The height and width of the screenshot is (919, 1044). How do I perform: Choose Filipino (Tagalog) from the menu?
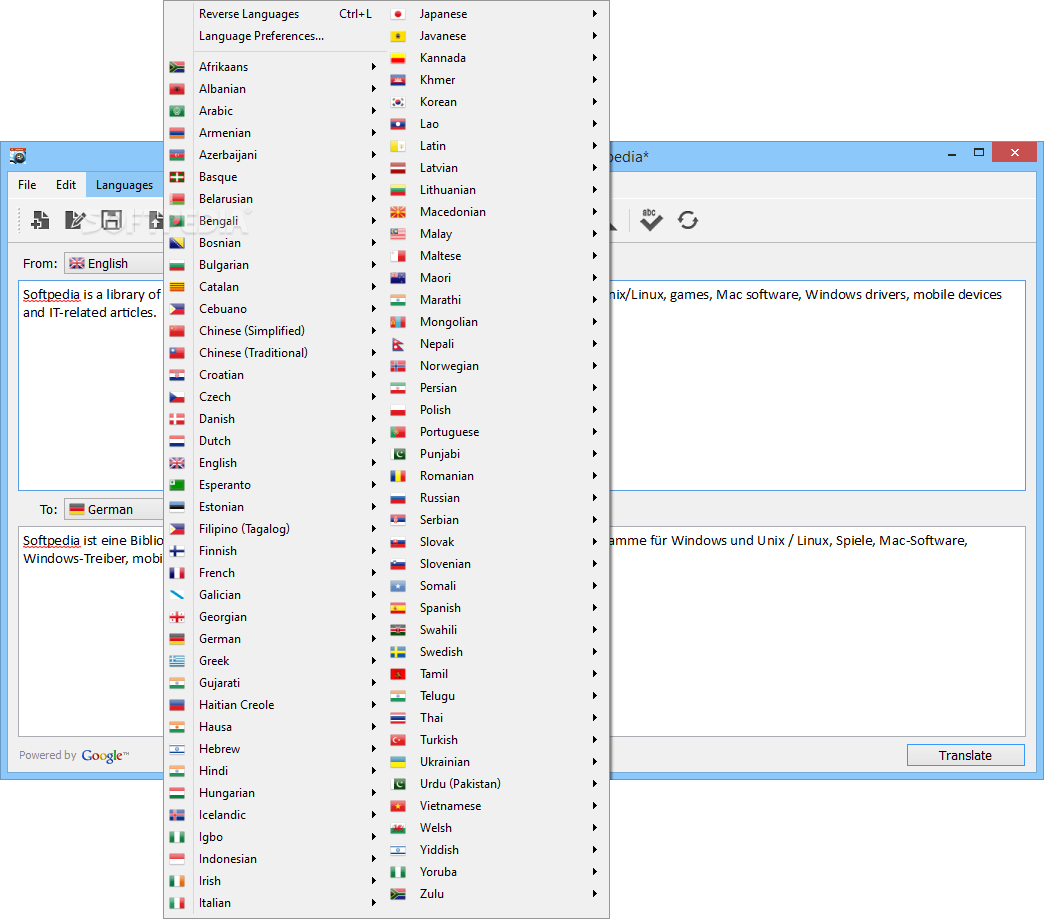point(275,529)
